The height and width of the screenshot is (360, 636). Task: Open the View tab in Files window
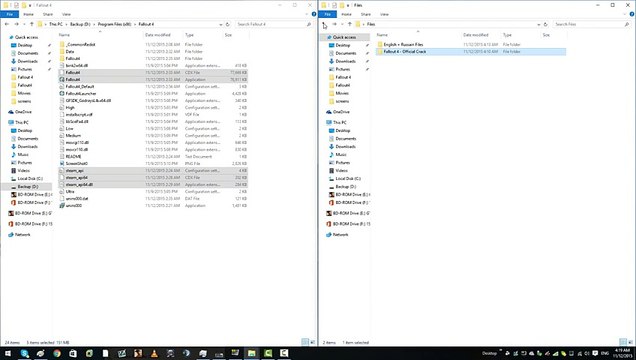384,14
